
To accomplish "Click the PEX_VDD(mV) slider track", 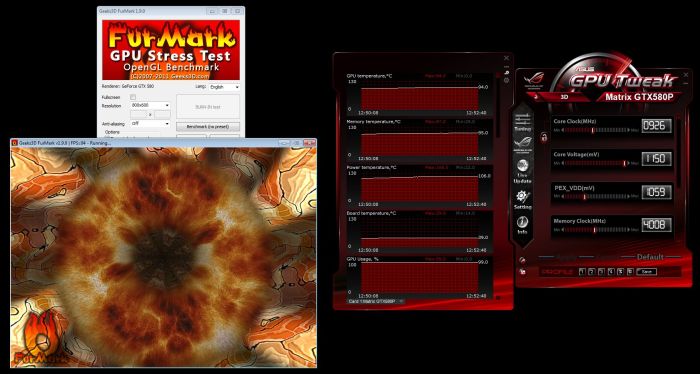I will click(x=596, y=196).
